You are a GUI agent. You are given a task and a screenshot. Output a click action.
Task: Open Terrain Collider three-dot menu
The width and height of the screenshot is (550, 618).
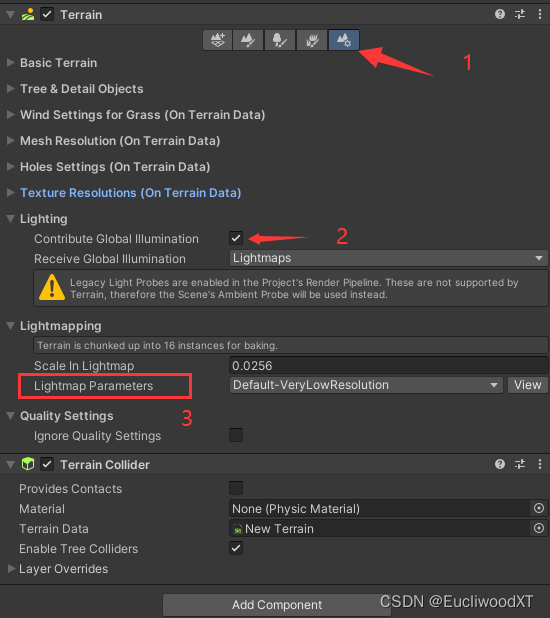click(540, 464)
